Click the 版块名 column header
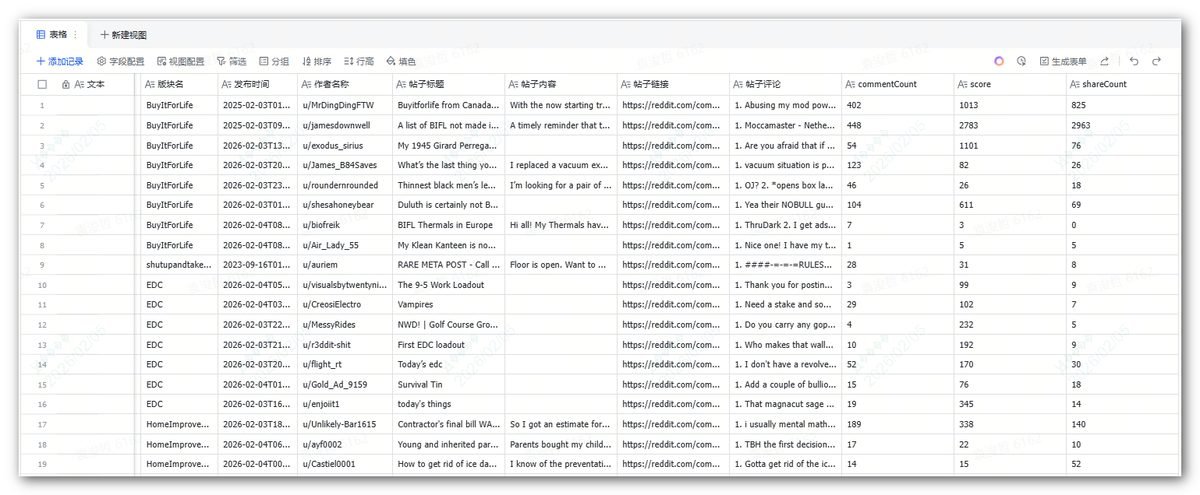The image size is (1200, 495). click(177, 85)
